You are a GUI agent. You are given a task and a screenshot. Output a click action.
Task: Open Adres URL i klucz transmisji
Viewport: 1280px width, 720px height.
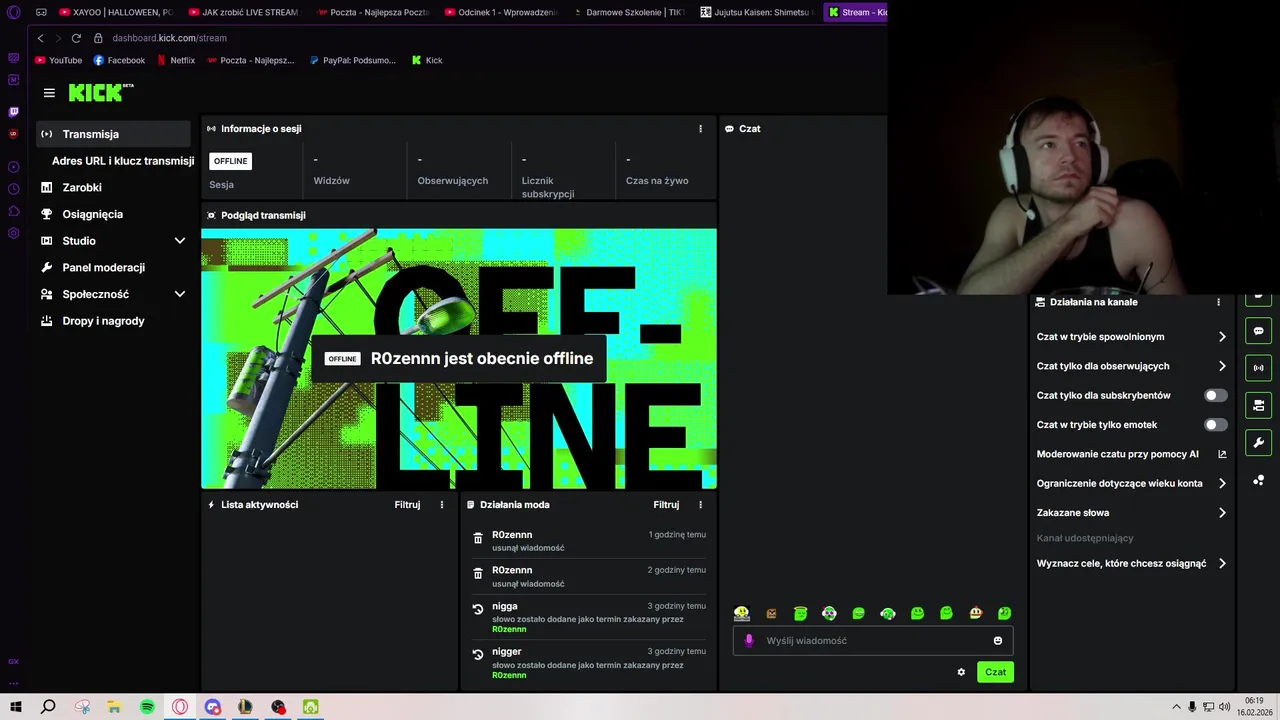point(123,161)
